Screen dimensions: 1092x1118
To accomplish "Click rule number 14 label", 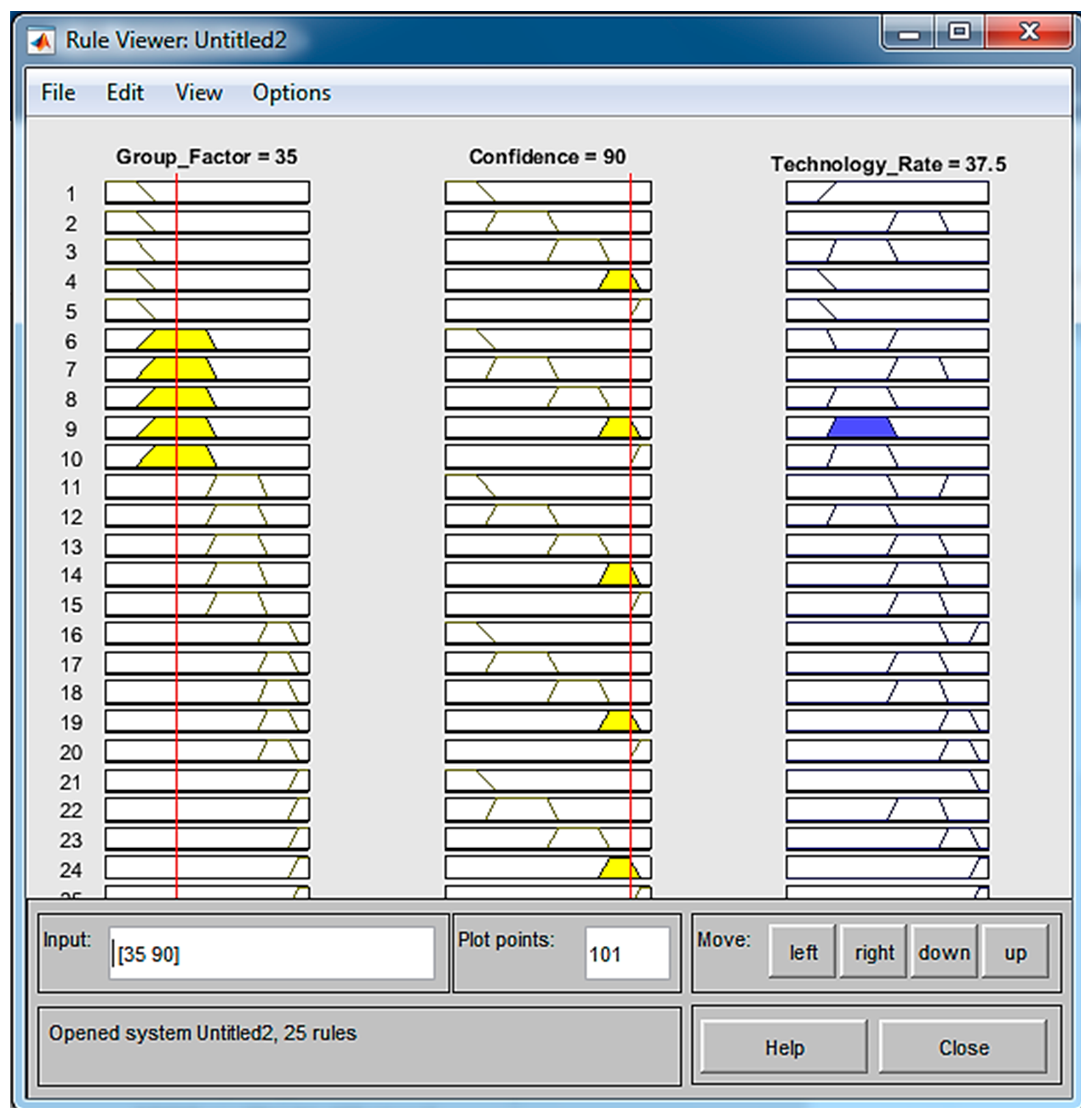I will coord(71,576).
